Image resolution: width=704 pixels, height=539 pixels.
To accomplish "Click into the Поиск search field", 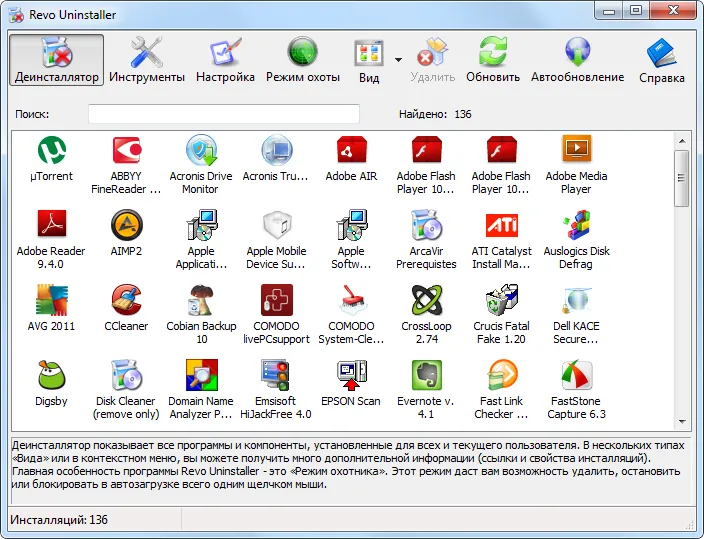I will tap(224, 114).
